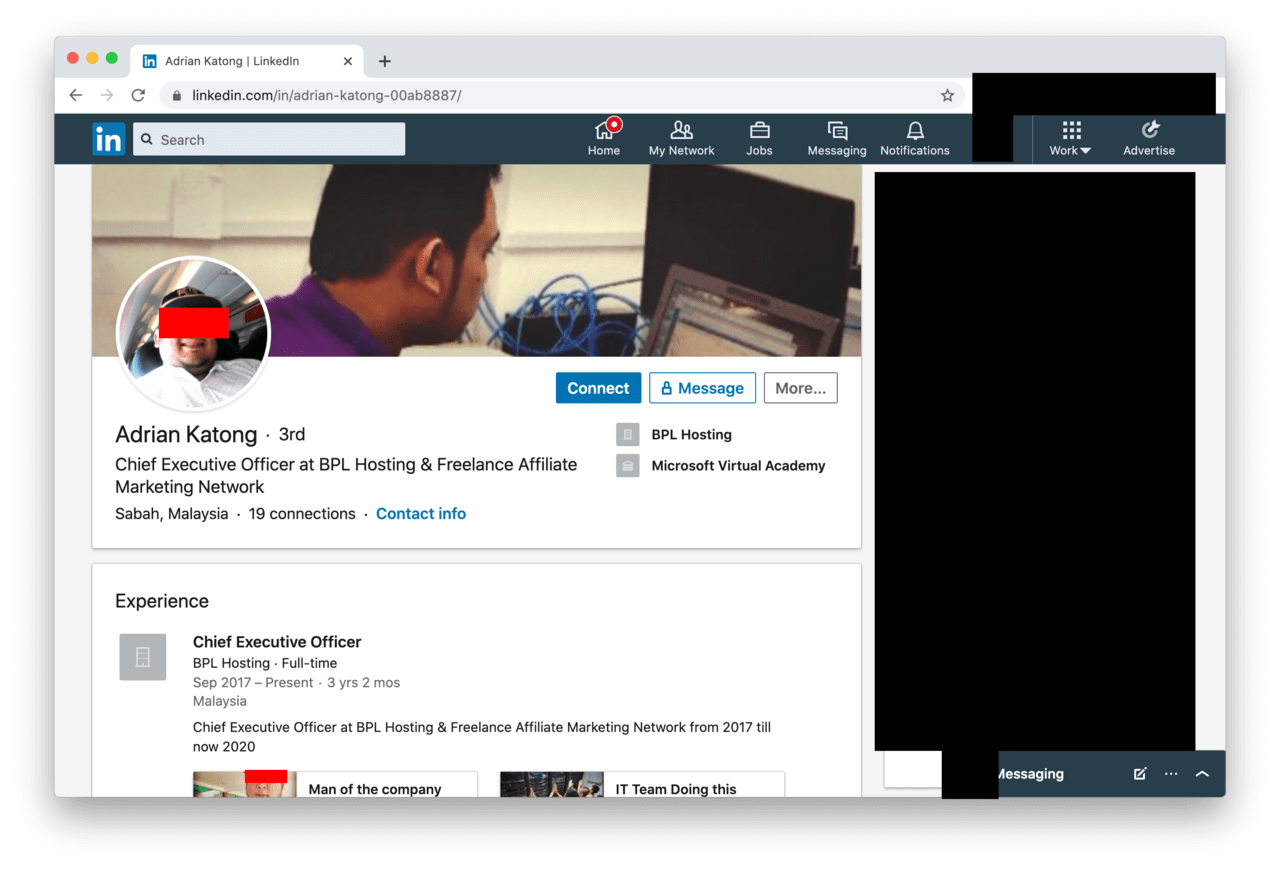
Task: Send a Message to Adrian Katong
Action: [702, 388]
